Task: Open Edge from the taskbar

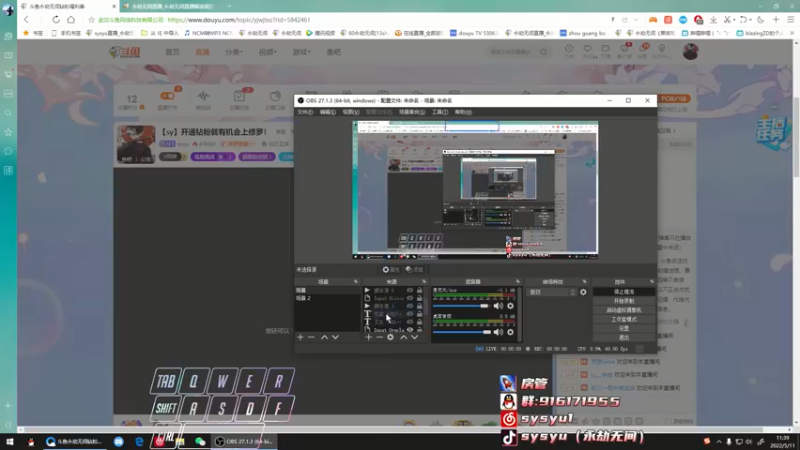Action: pyautogui.click(x=139, y=442)
